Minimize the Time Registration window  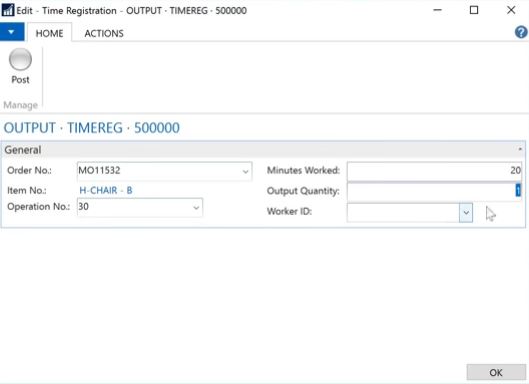click(x=438, y=10)
